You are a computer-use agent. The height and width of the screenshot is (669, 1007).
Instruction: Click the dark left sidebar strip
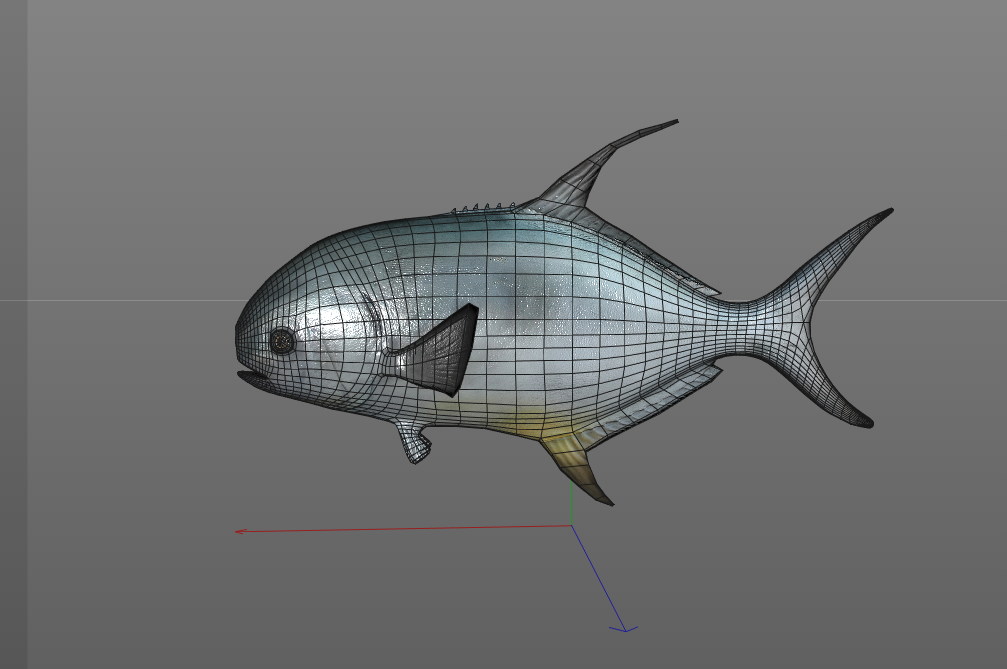click(x=13, y=334)
